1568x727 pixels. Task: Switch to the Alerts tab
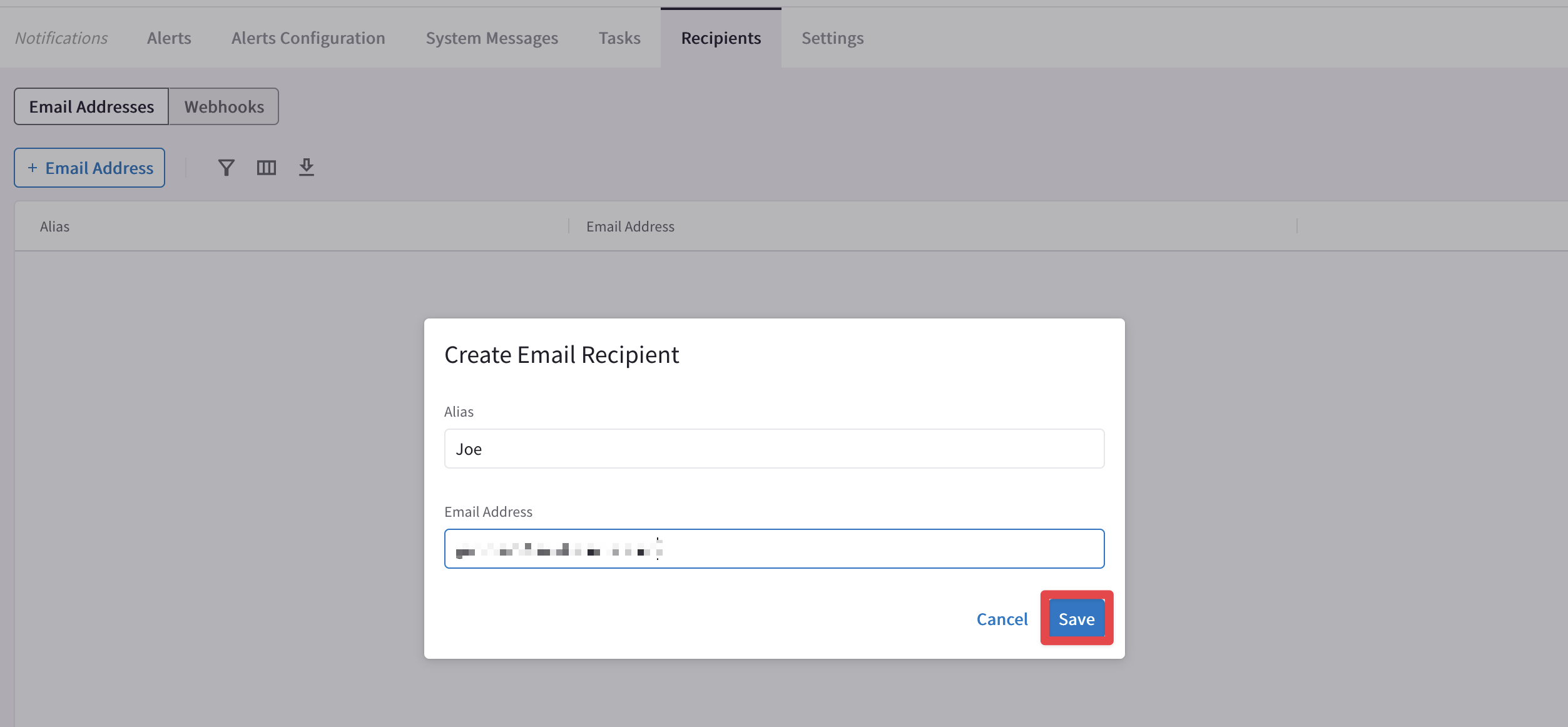(x=169, y=38)
